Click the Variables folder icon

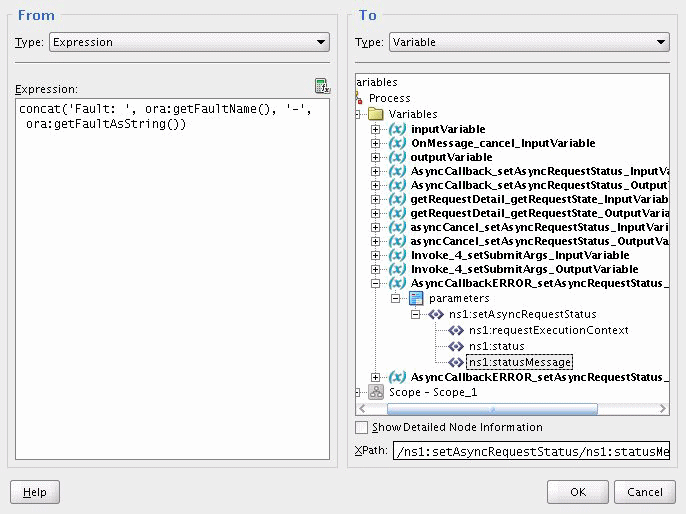[376, 114]
